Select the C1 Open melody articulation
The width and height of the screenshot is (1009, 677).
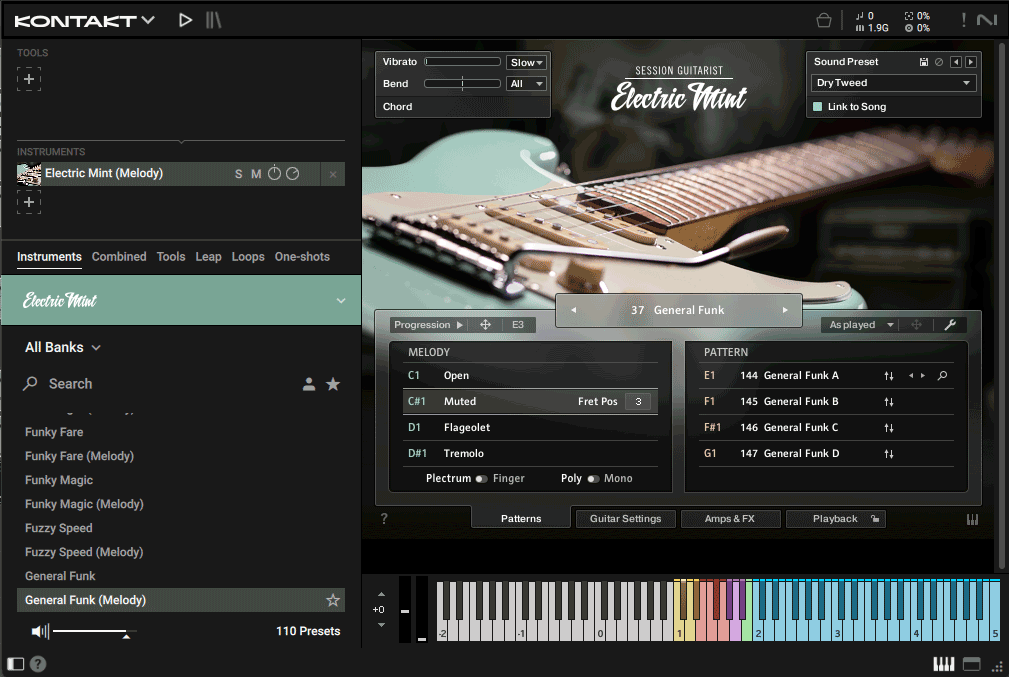point(530,376)
